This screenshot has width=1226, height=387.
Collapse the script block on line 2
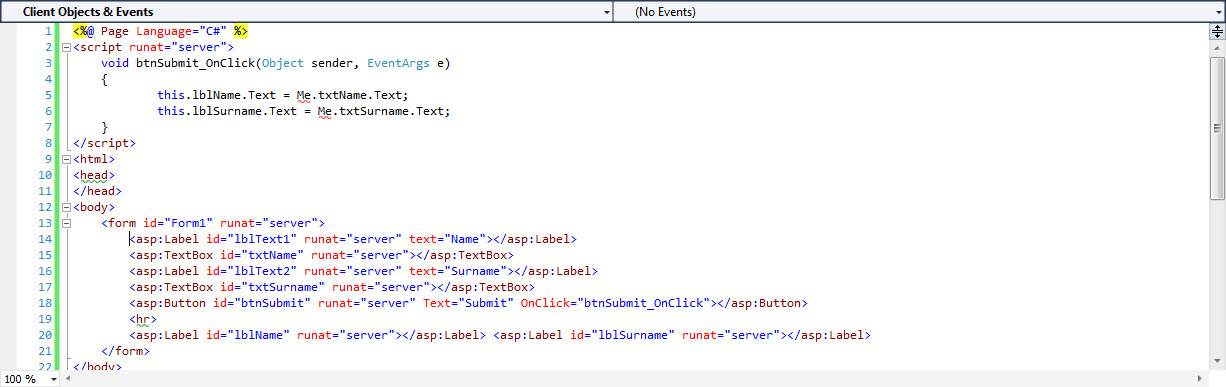66,47
